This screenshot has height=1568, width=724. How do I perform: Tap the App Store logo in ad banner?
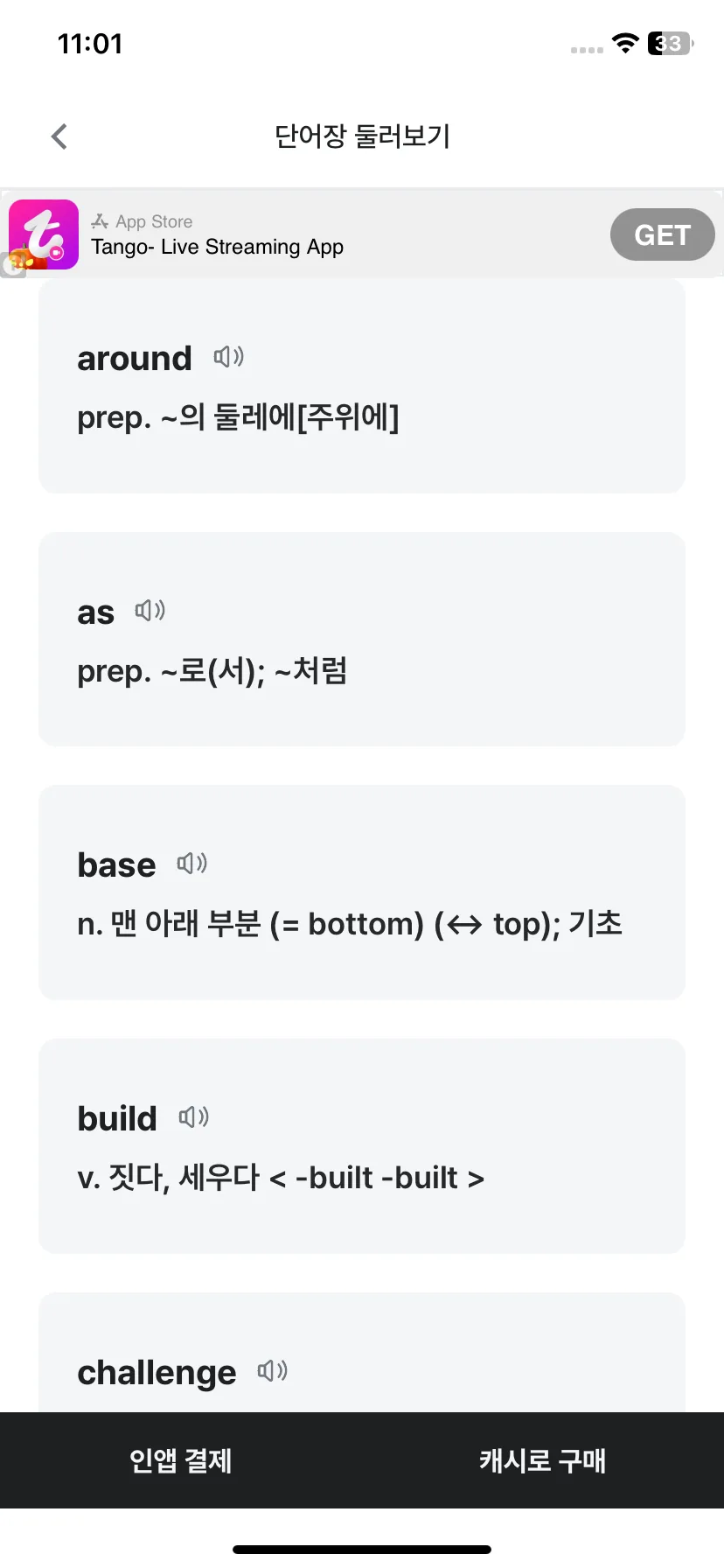point(100,221)
